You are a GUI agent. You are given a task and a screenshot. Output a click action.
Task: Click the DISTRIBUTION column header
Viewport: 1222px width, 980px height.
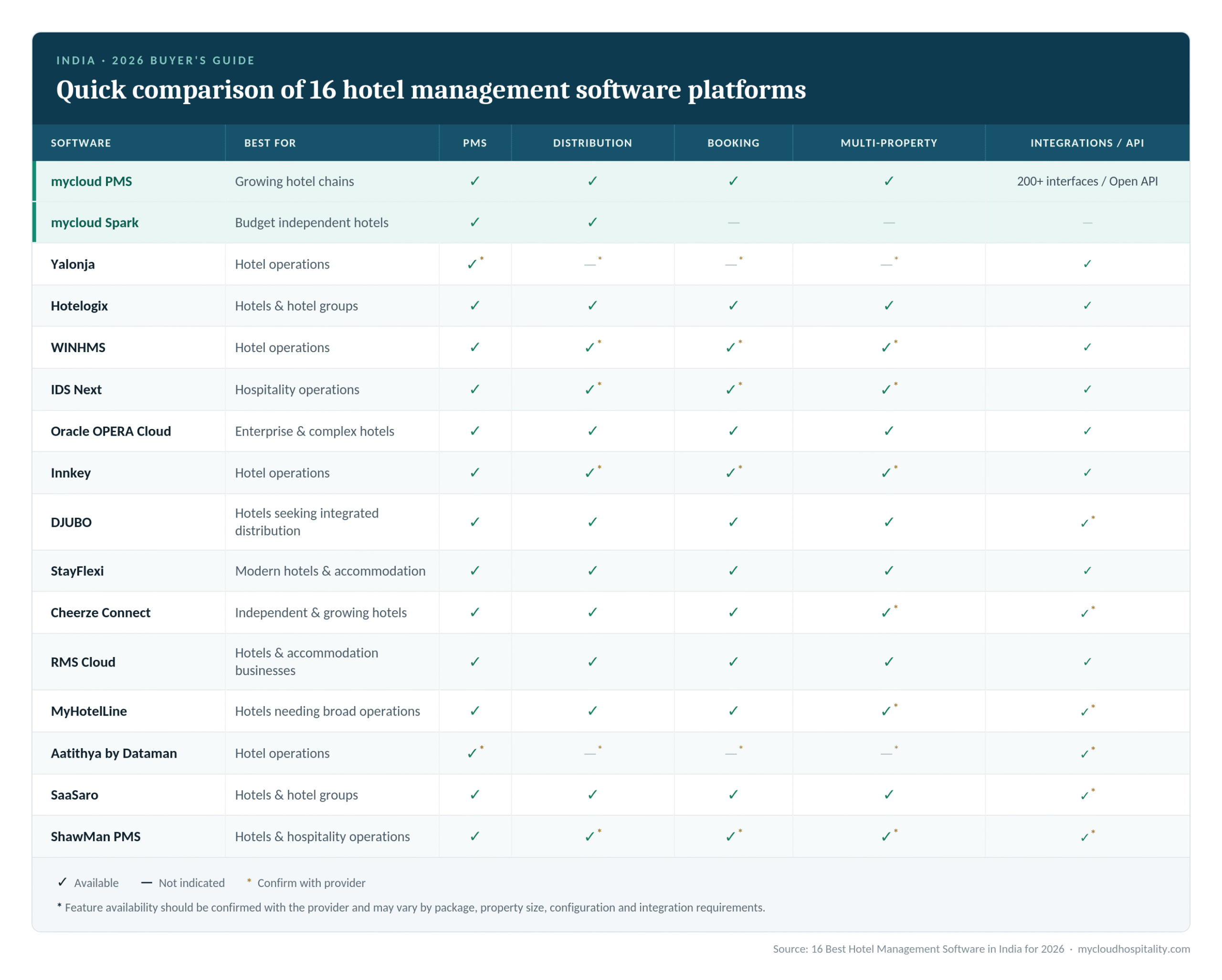coord(592,143)
